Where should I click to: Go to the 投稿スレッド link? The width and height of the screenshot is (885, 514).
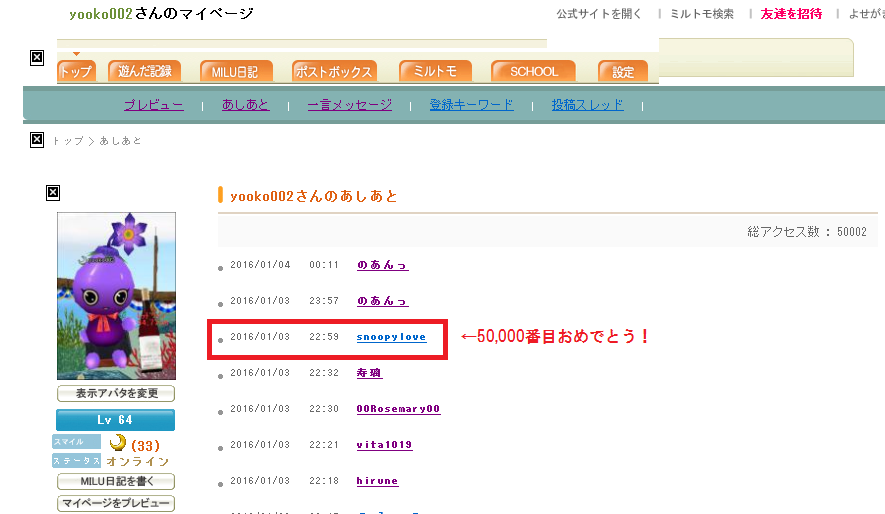(x=587, y=105)
